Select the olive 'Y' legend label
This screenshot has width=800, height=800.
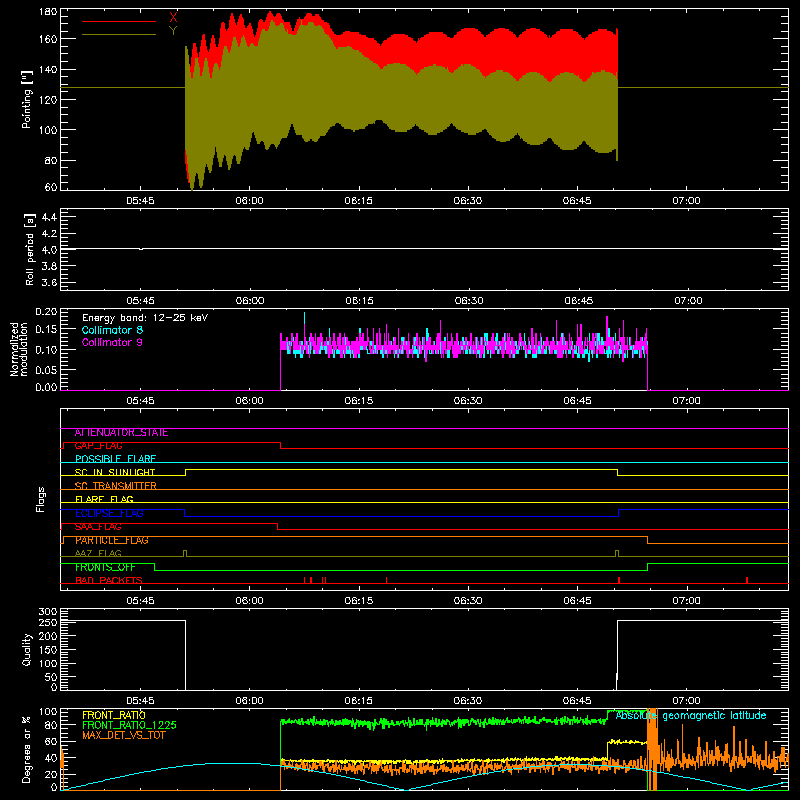173,31
